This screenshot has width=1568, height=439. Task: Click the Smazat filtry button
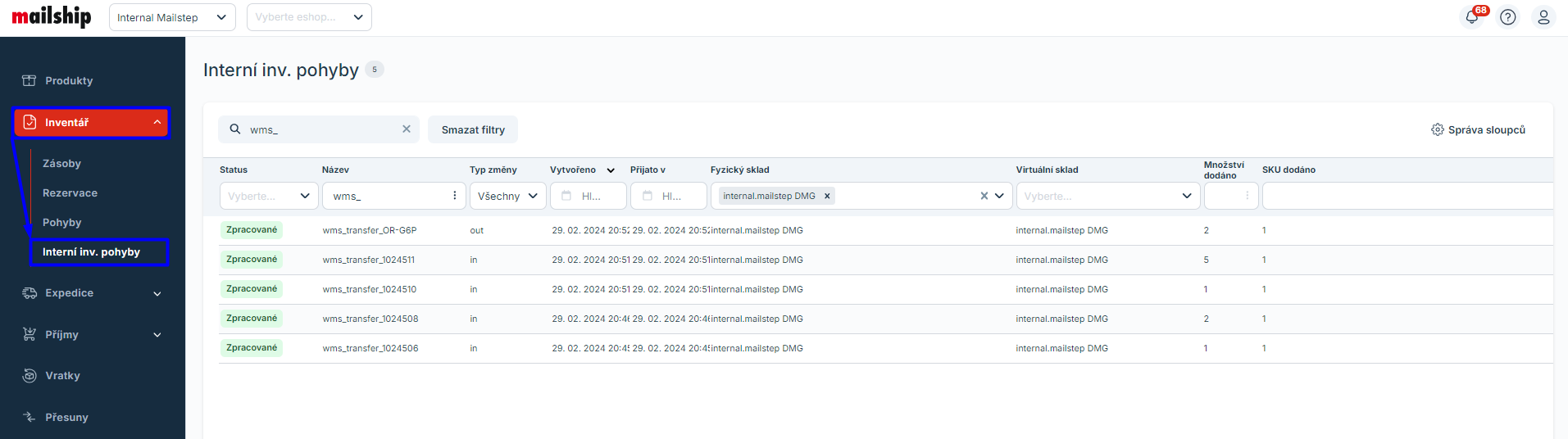473,129
